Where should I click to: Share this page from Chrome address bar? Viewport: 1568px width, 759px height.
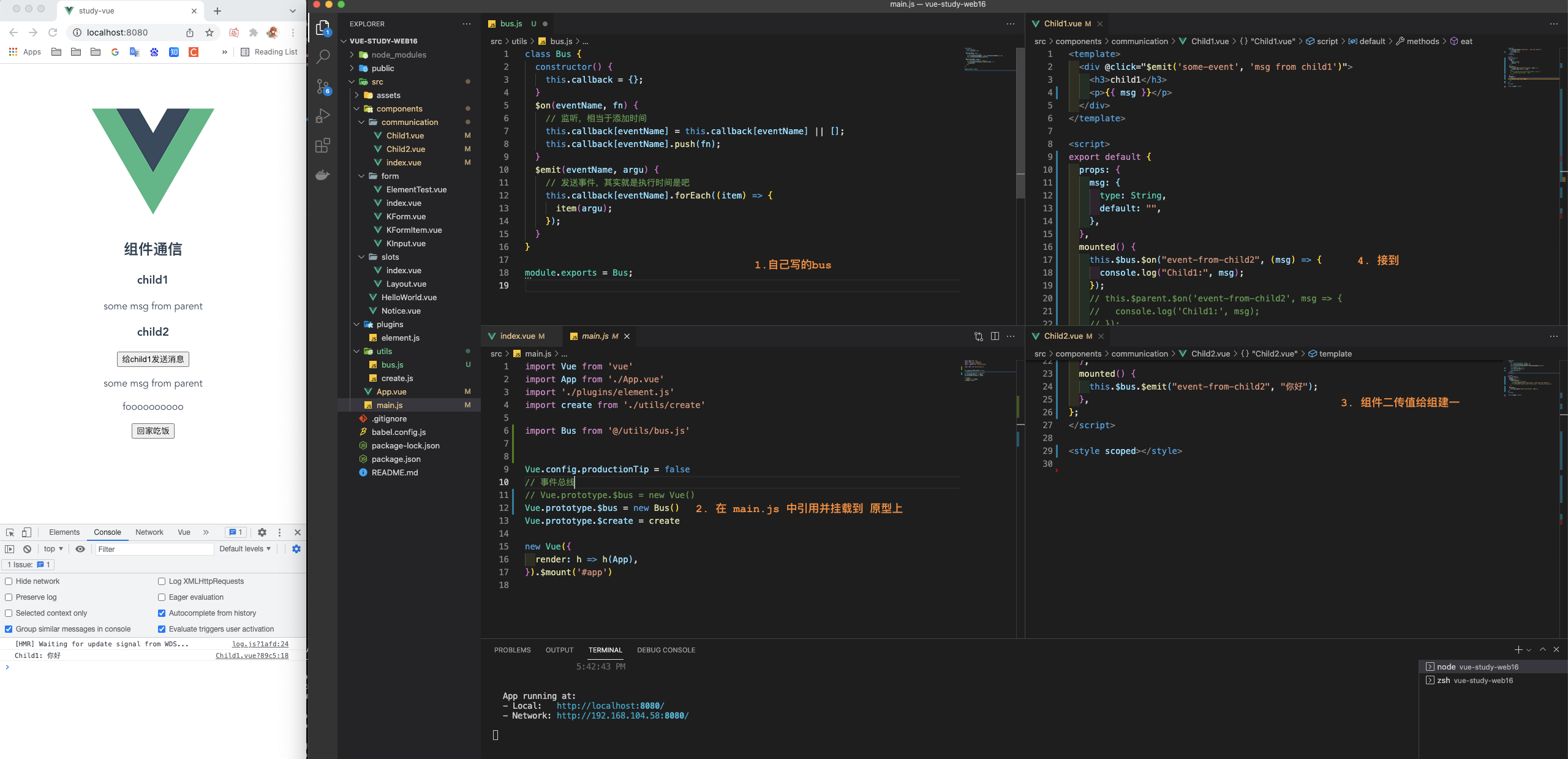point(190,32)
